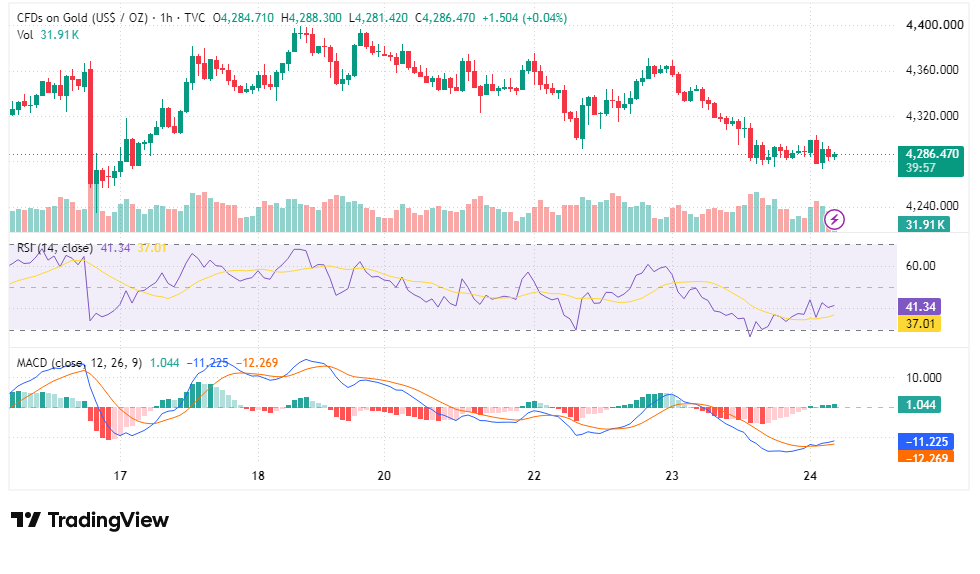
Task: Click the RSI 60.00 scale label
Action: (921, 266)
